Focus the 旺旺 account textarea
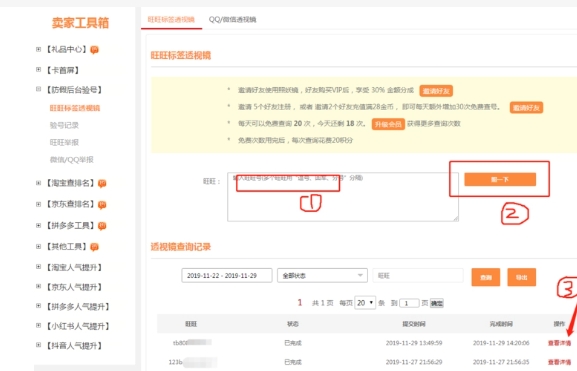This screenshot has height=371, width=577. (343, 197)
